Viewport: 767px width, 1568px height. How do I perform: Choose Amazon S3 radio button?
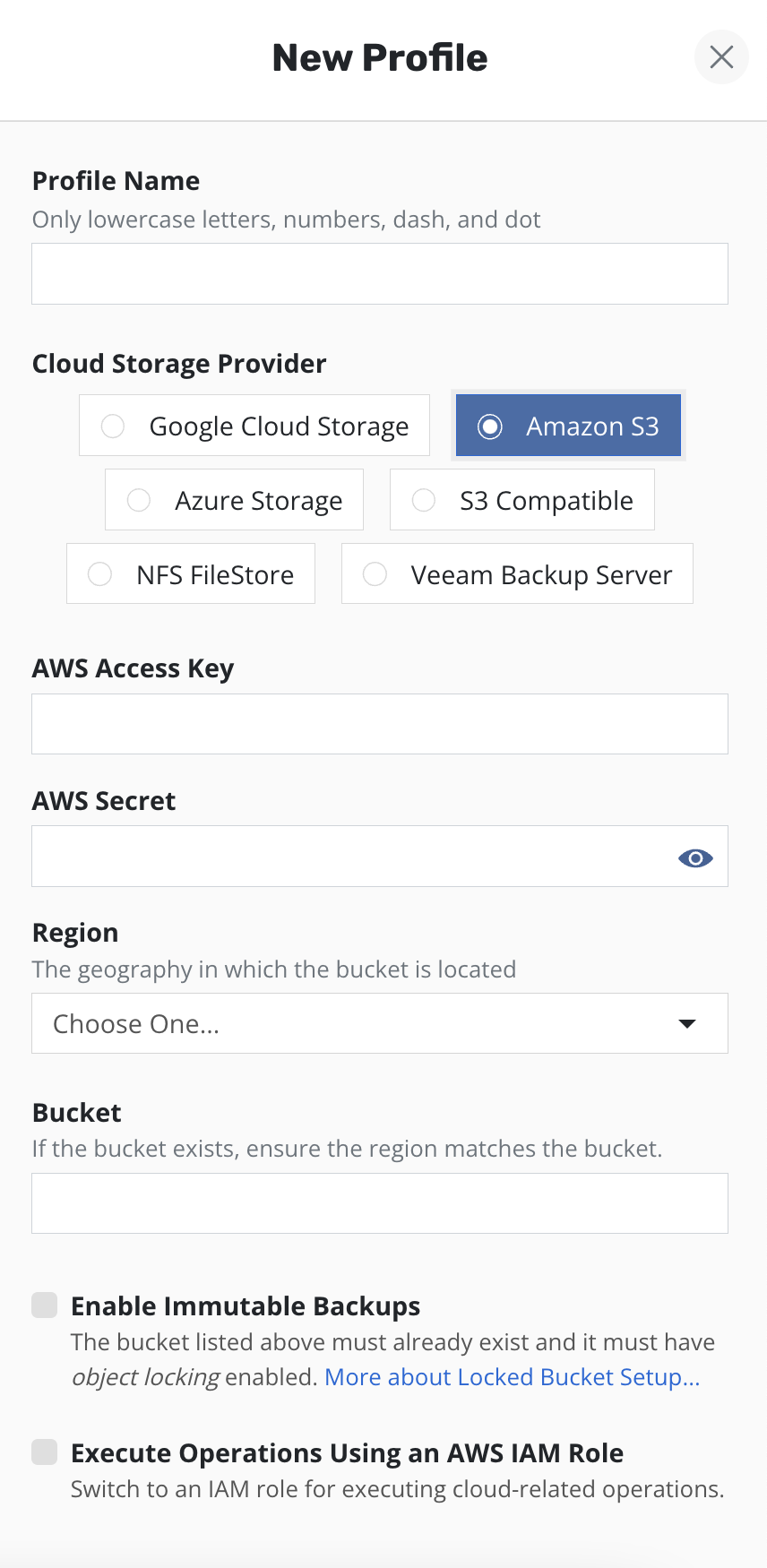(490, 426)
